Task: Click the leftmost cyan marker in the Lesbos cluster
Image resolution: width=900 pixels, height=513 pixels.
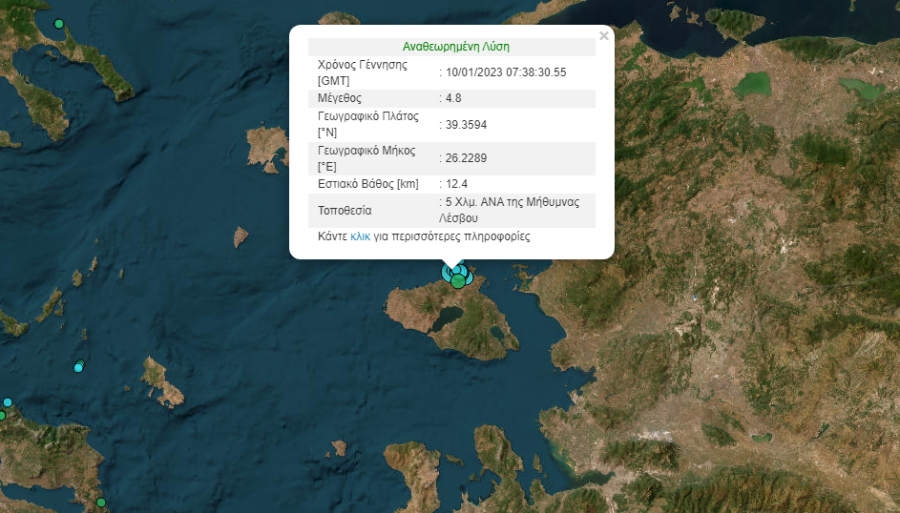Action: (x=447, y=272)
